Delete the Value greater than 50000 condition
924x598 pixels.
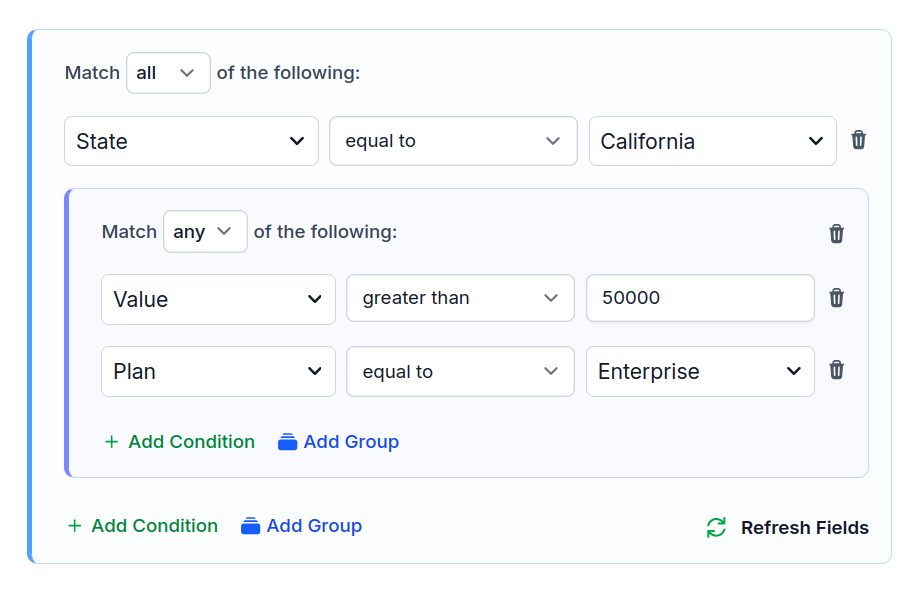[x=836, y=298]
